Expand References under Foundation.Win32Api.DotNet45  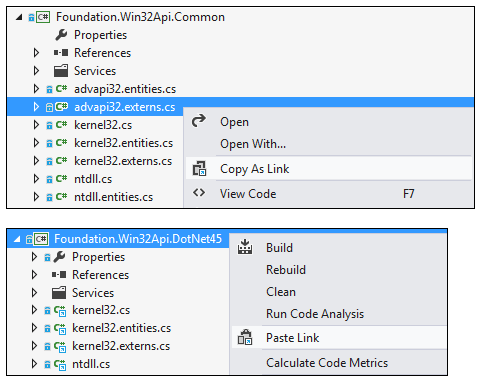click(34, 275)
